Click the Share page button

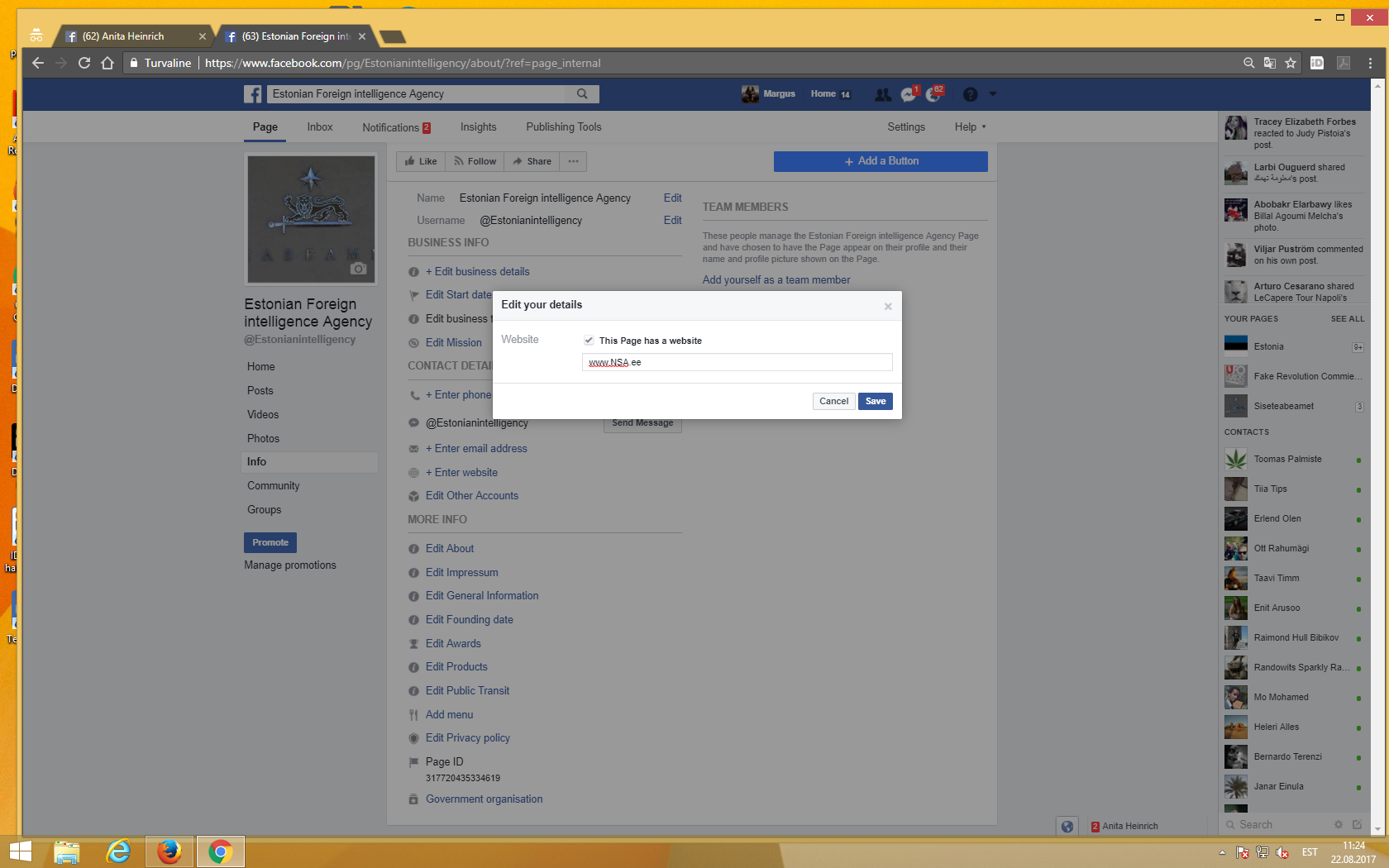coord(532,161)
